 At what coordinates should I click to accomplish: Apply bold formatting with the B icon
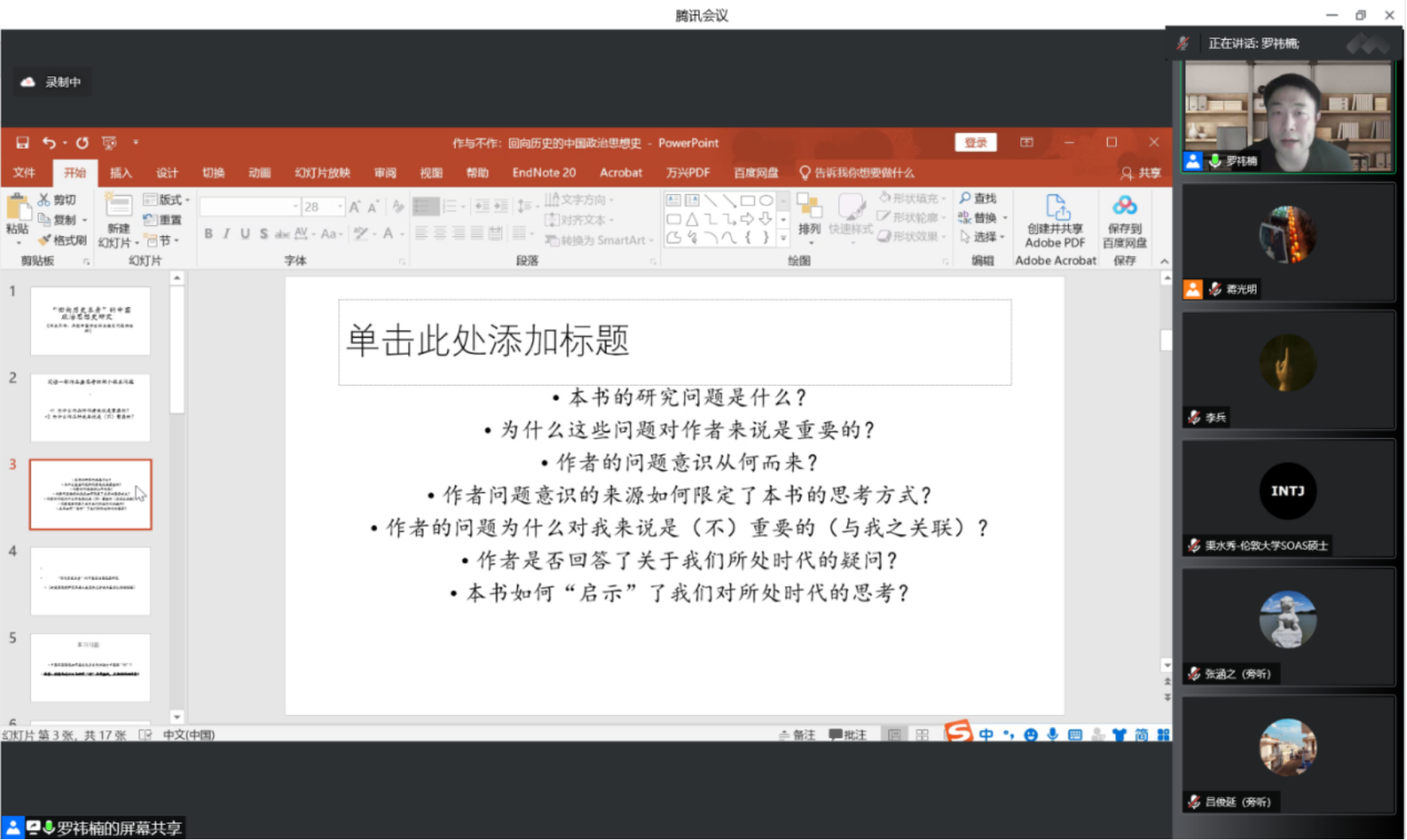(x=210, y=233)
